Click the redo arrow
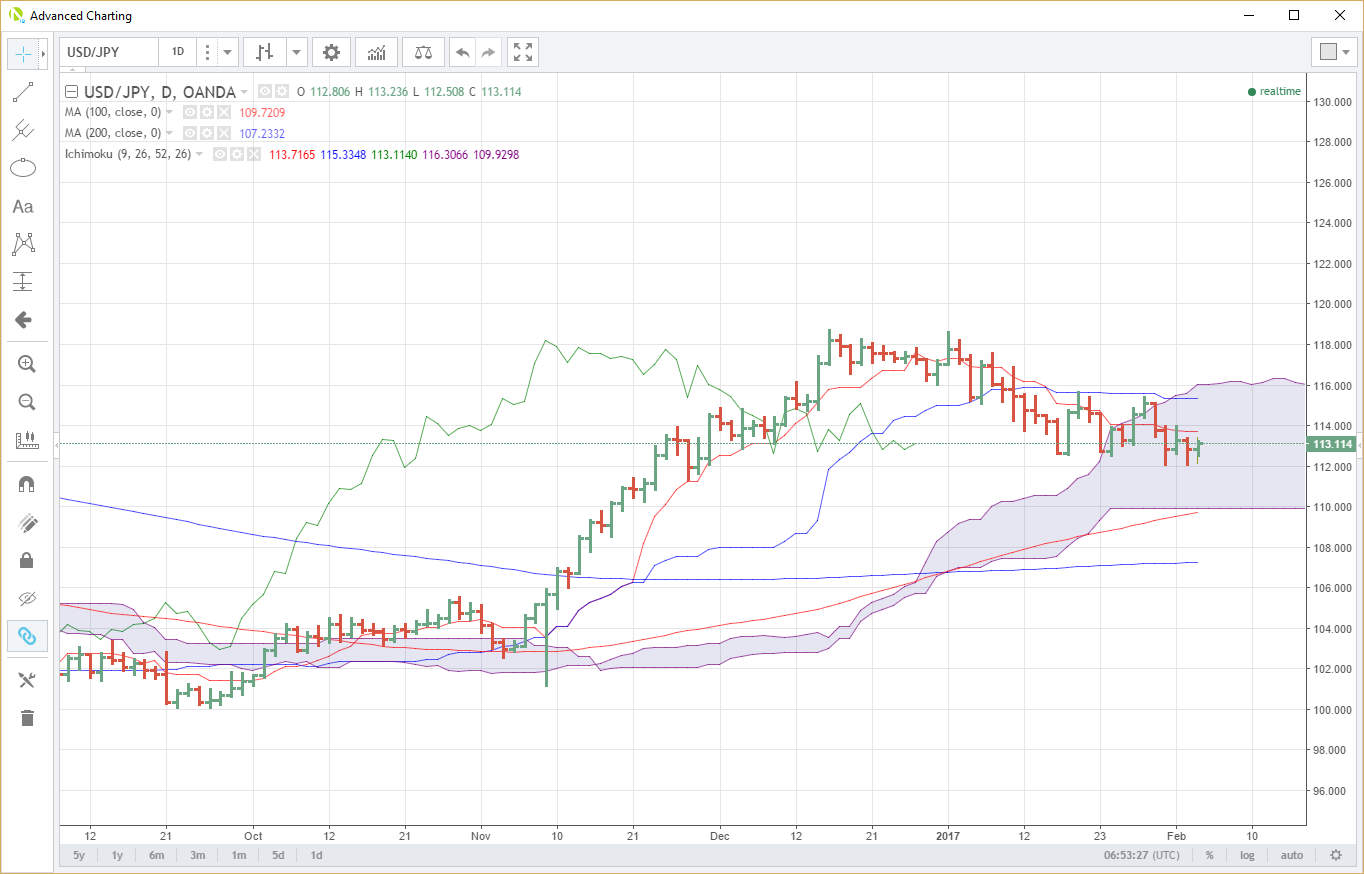Image resolution: width=1364 pixels, height=874 pixels. point(488,52)
